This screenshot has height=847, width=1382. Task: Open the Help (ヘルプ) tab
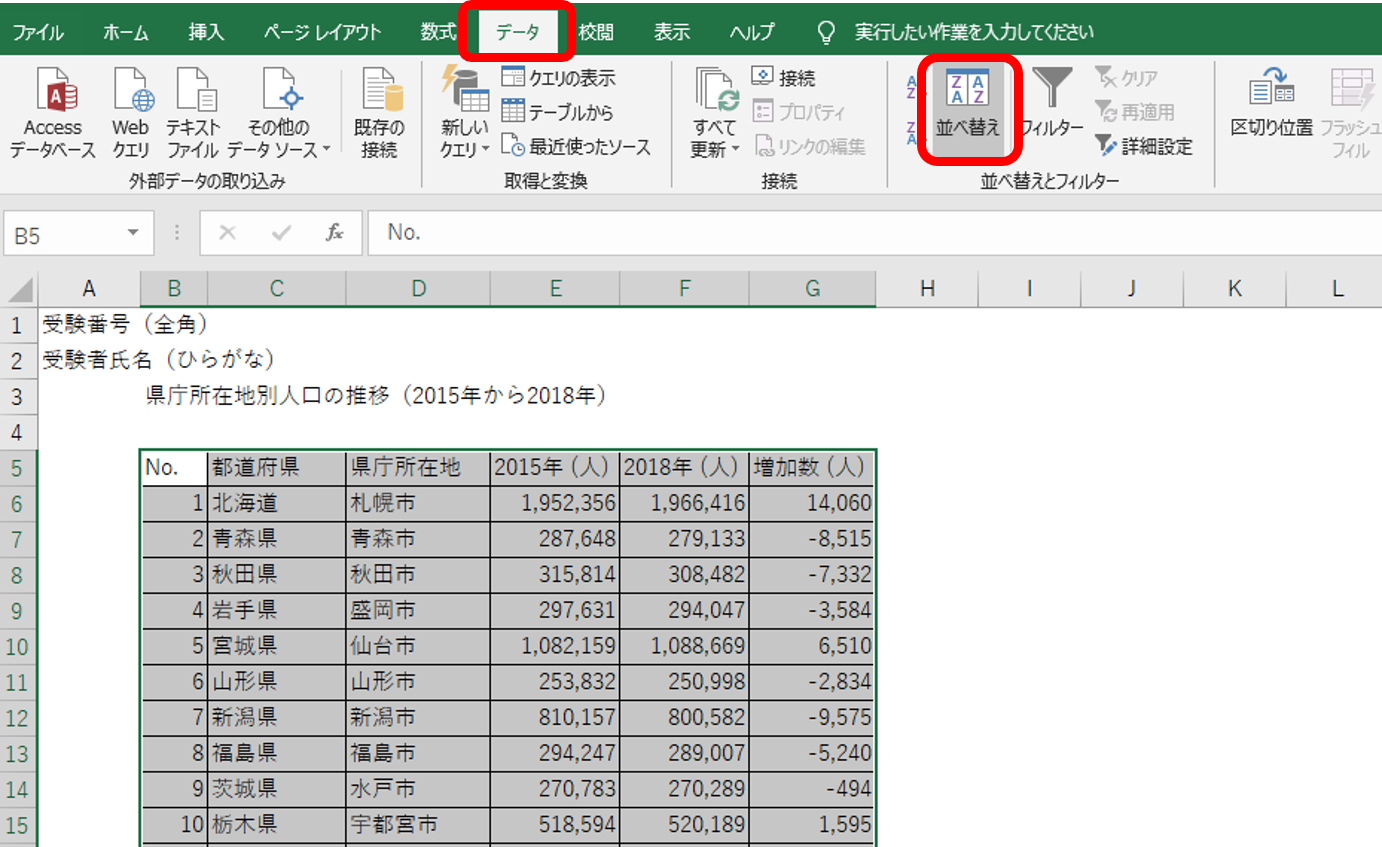[752, 32]
